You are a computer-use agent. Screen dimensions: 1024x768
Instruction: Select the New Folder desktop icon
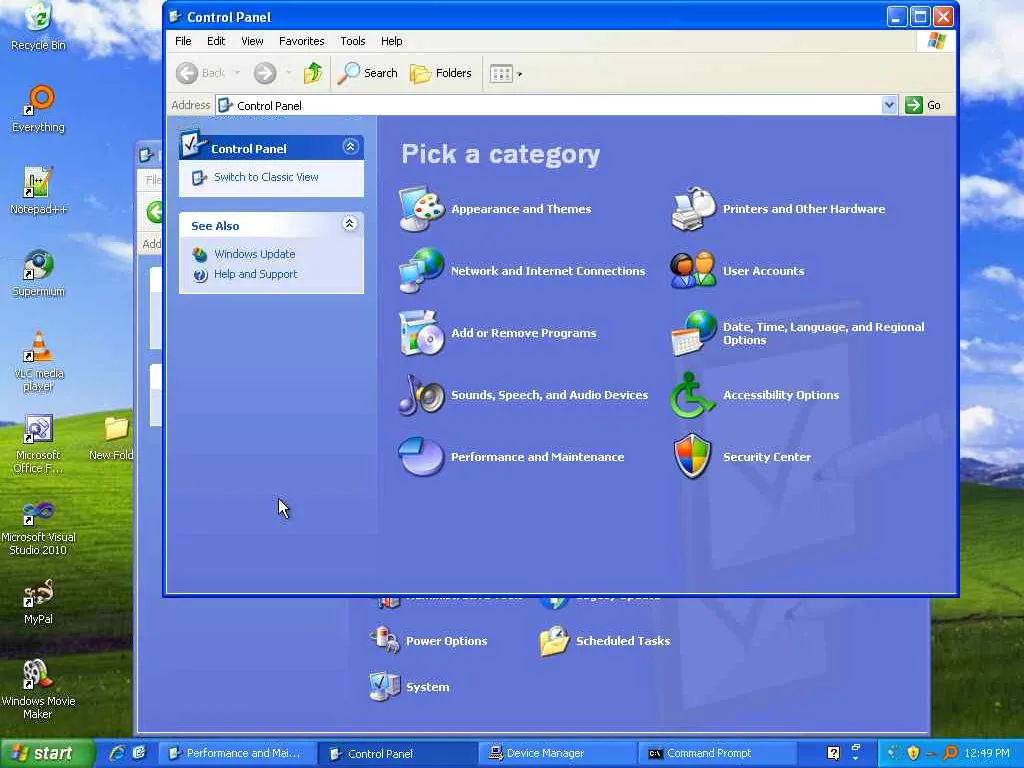tap(112, 438)
